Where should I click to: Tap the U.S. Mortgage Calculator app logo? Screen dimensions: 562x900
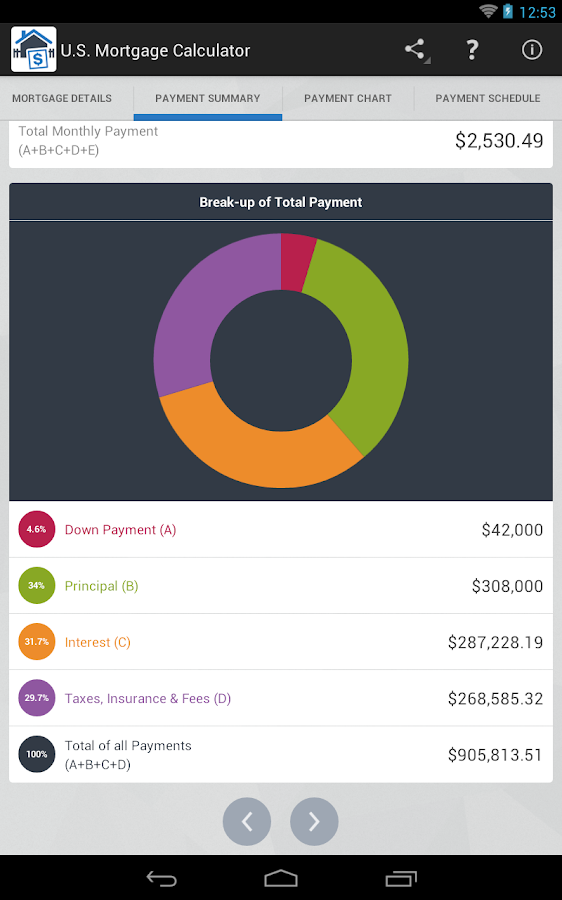[34, 50]
